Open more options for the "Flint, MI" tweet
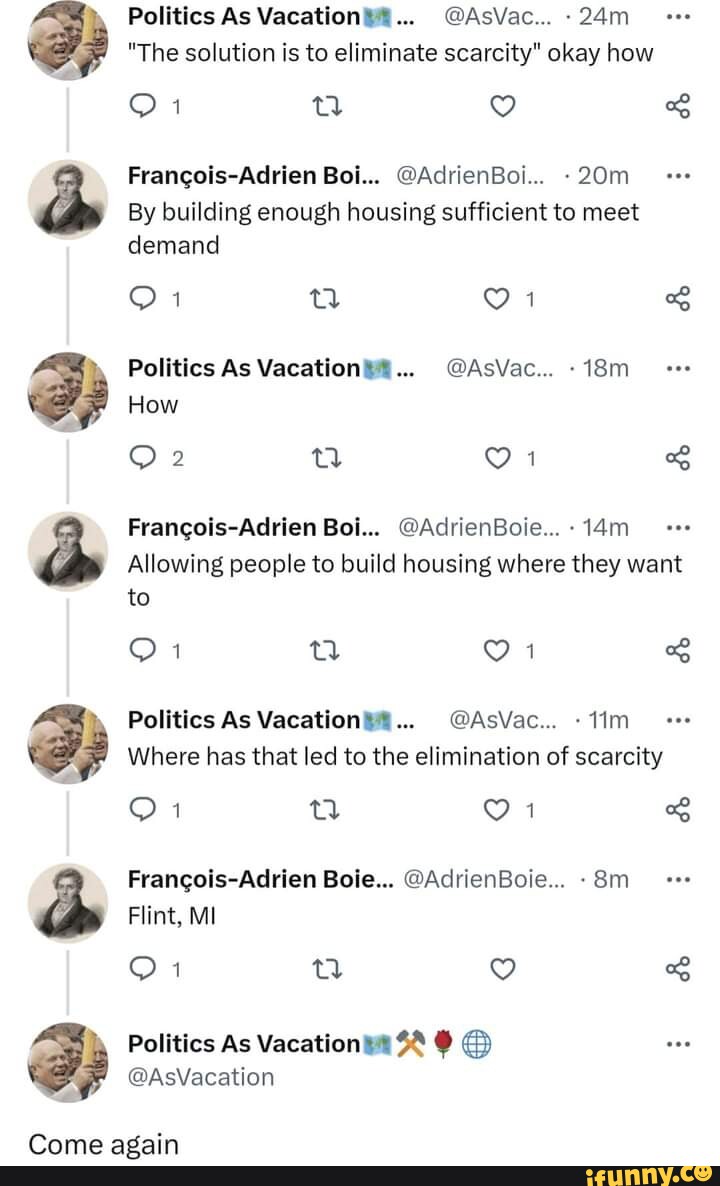This screenshot has height=1186, width=720. tap(679, 878)
